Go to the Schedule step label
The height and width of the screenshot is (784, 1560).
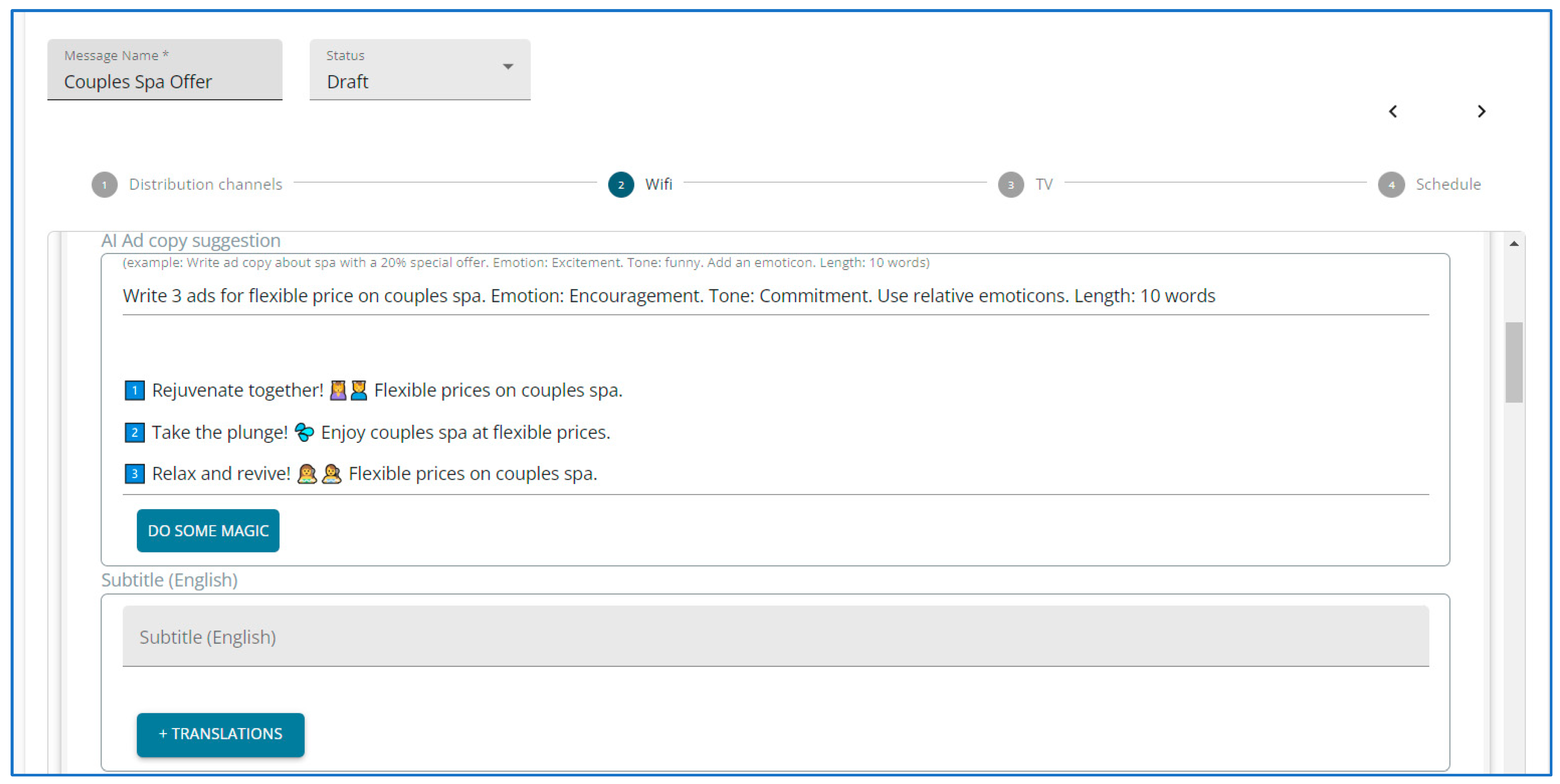[1447, 184]
